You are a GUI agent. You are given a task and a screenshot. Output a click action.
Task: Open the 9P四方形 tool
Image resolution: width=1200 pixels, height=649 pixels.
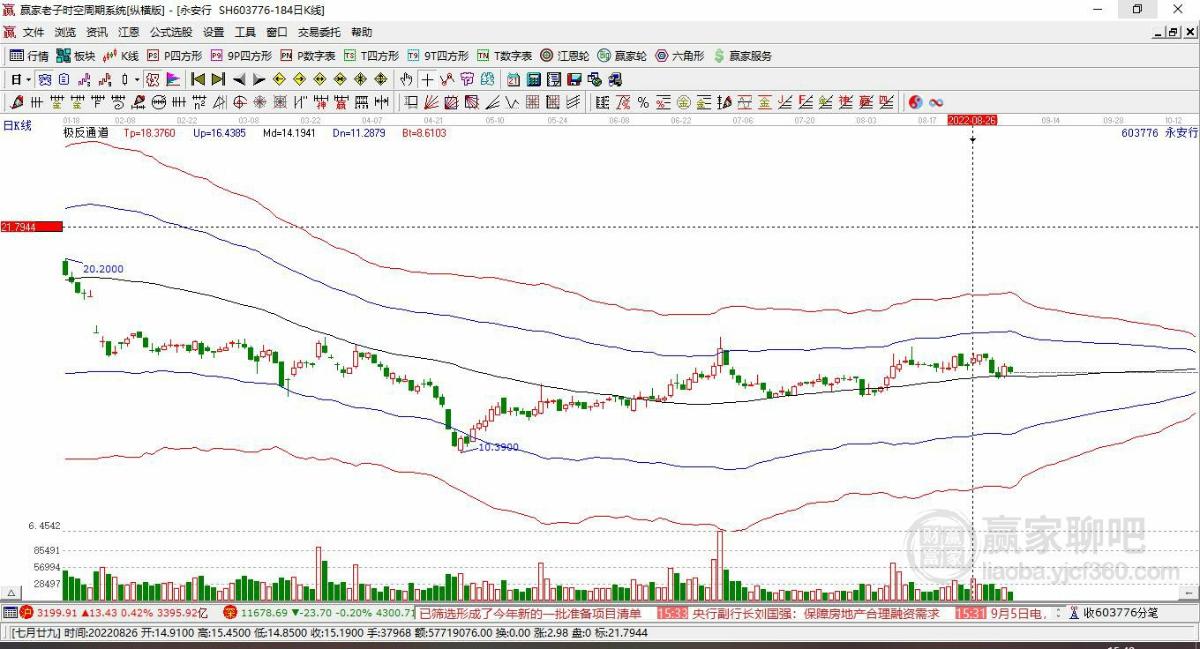[x=240, y=56]
